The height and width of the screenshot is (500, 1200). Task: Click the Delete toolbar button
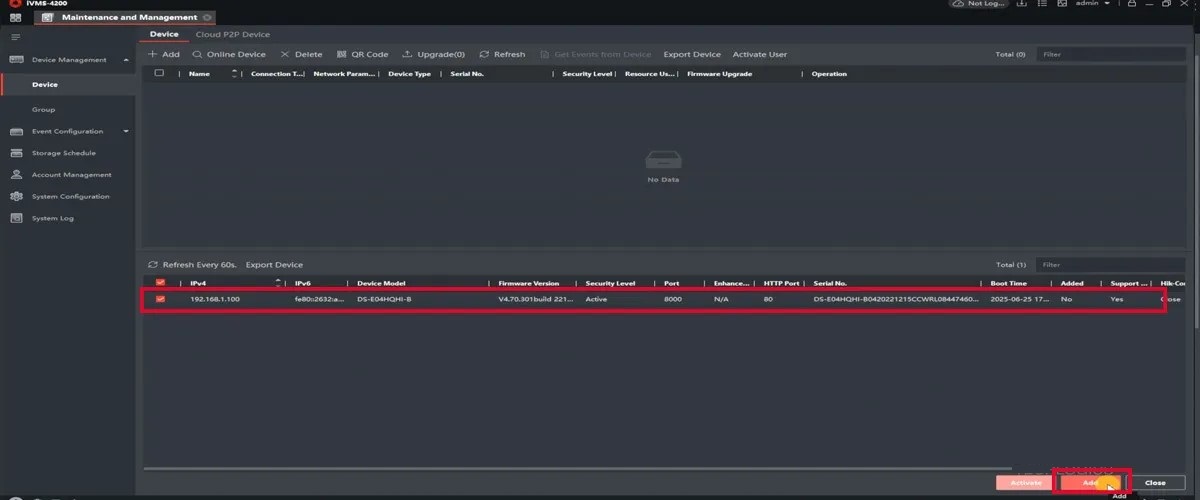pos(301,54)
